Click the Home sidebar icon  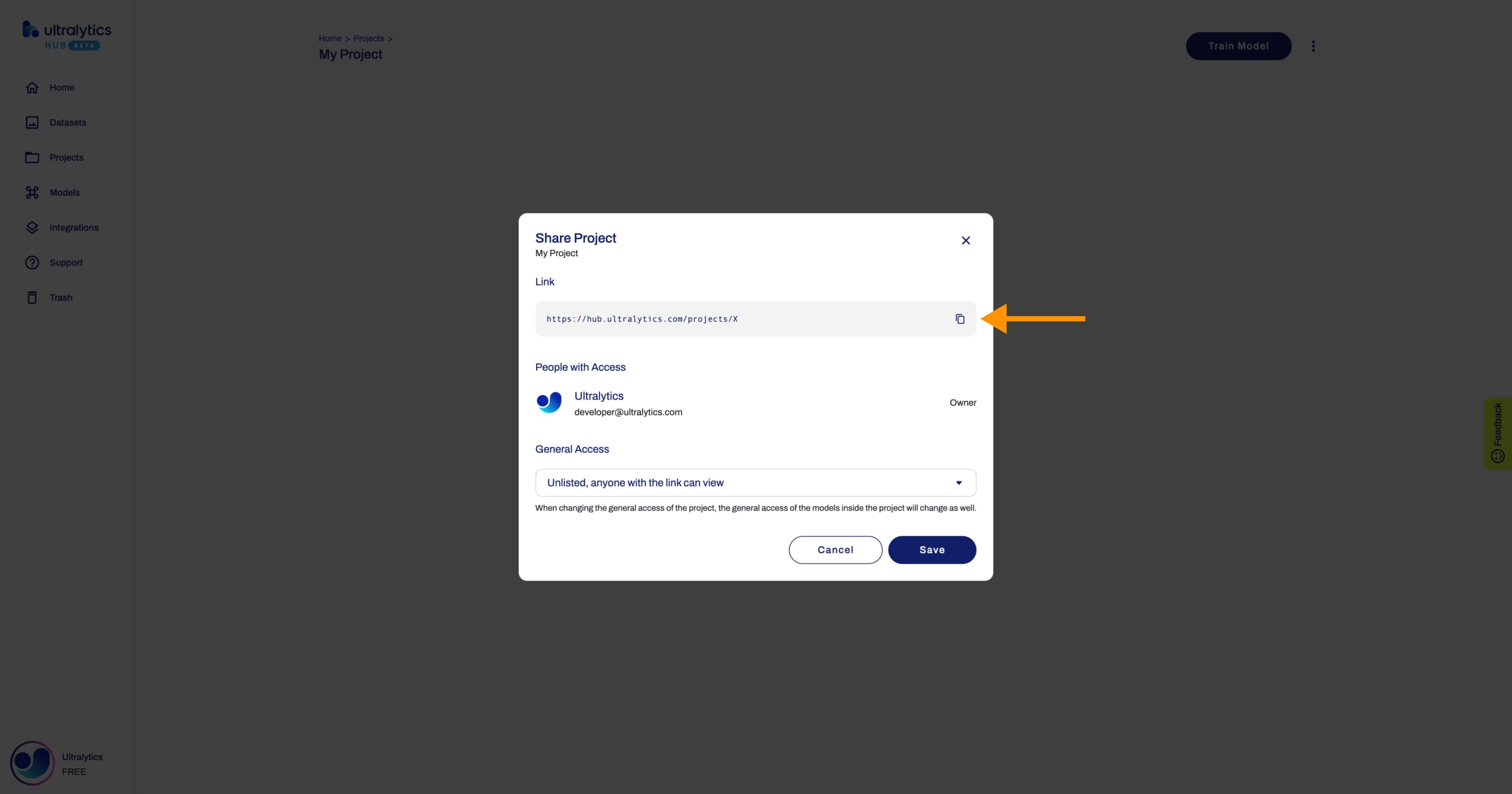point(31,87)
